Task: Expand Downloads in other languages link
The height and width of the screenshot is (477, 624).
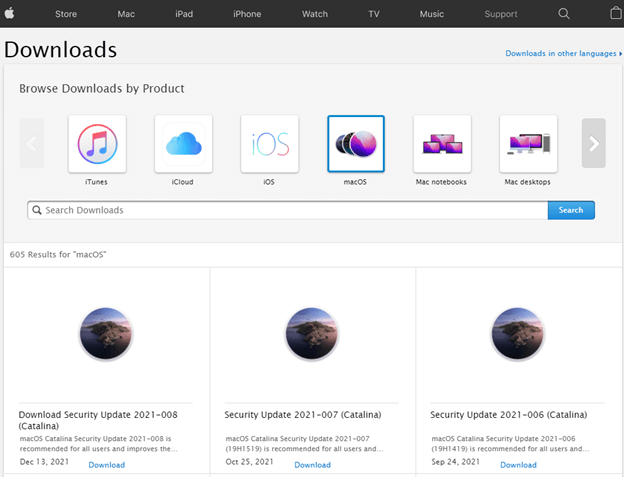Action: (562, 53)
